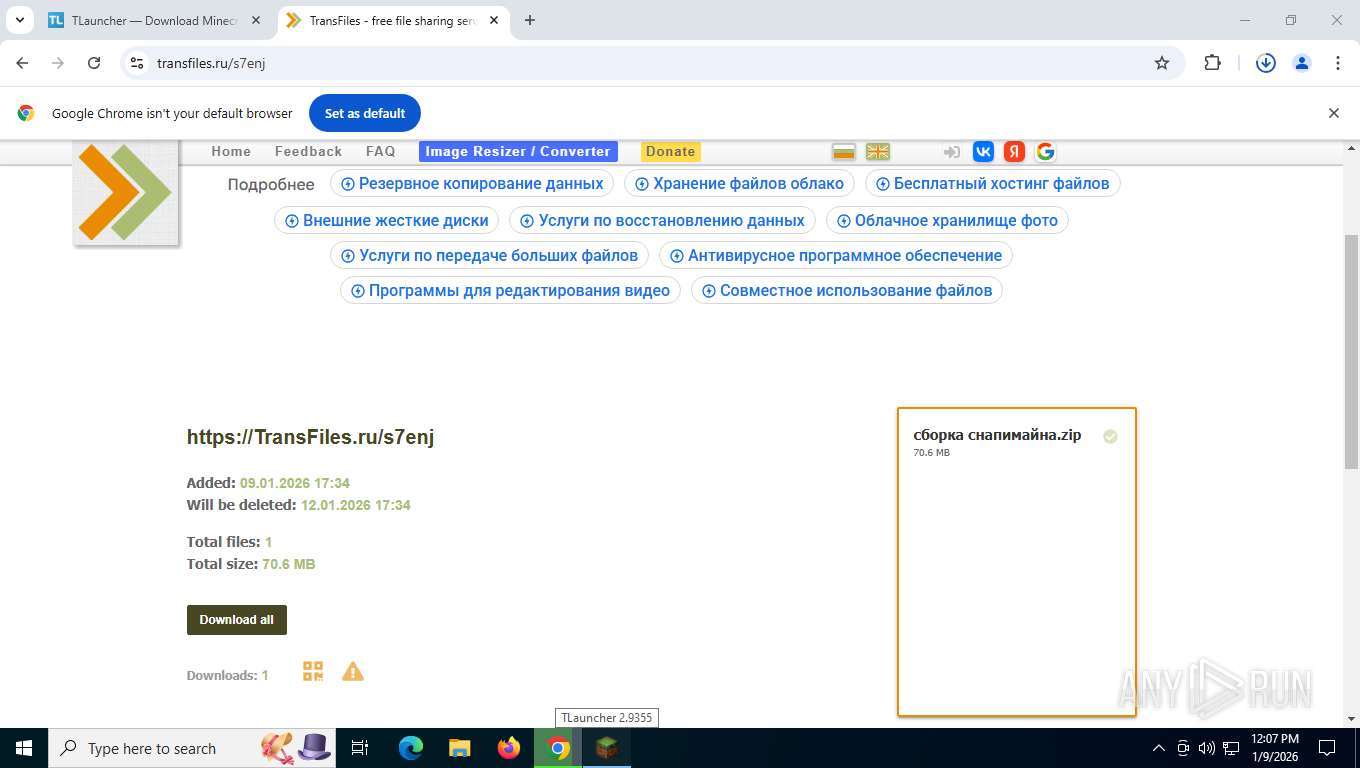Image resolution: width=1360 pixels, height=768 pixels.
Task: Click Download all button
Action: [x=237, y=620]
